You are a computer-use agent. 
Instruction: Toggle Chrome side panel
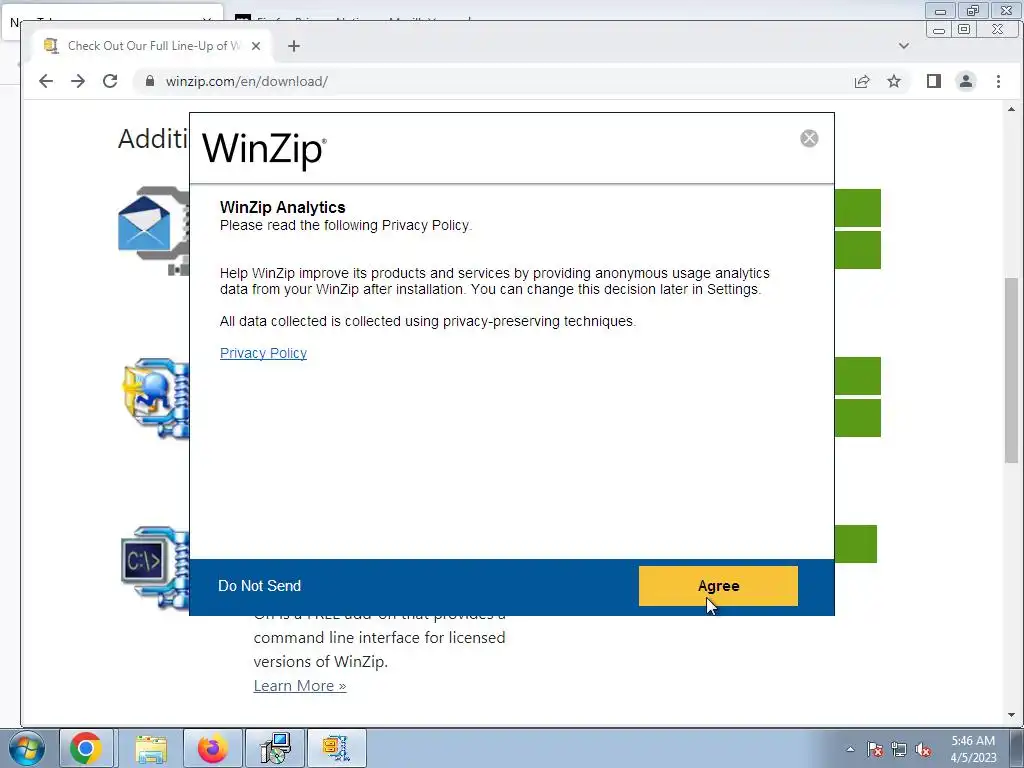point(933,81)
